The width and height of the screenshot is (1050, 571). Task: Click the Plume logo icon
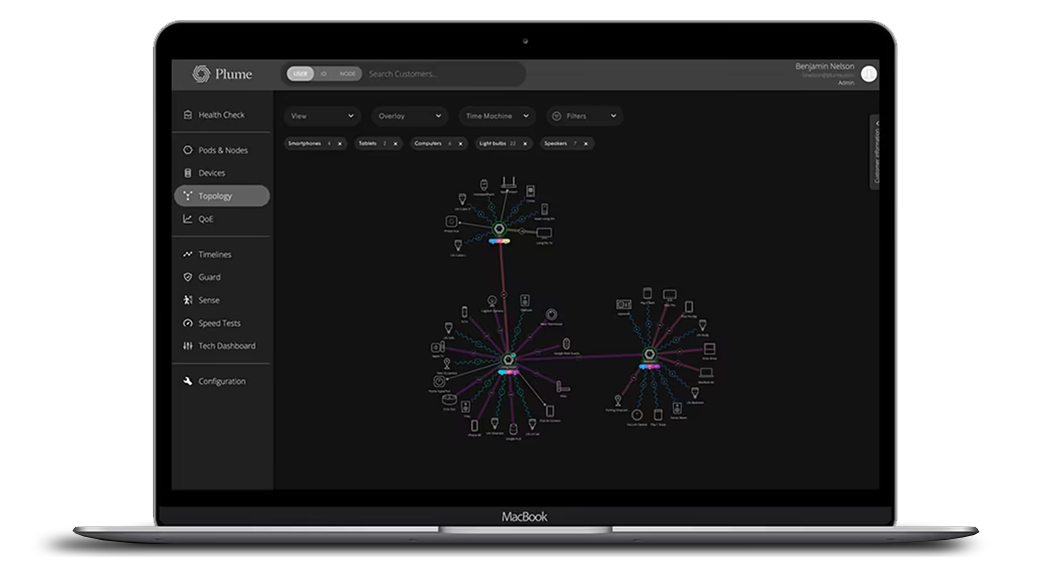(201, 74)
